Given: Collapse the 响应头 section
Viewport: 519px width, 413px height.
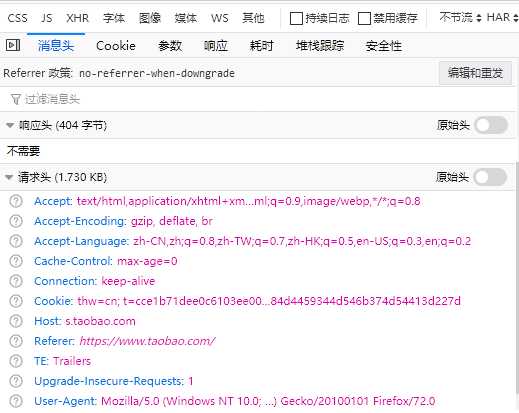Looking at the screenshot, I should pyautogui.click(x=10, y=126).
